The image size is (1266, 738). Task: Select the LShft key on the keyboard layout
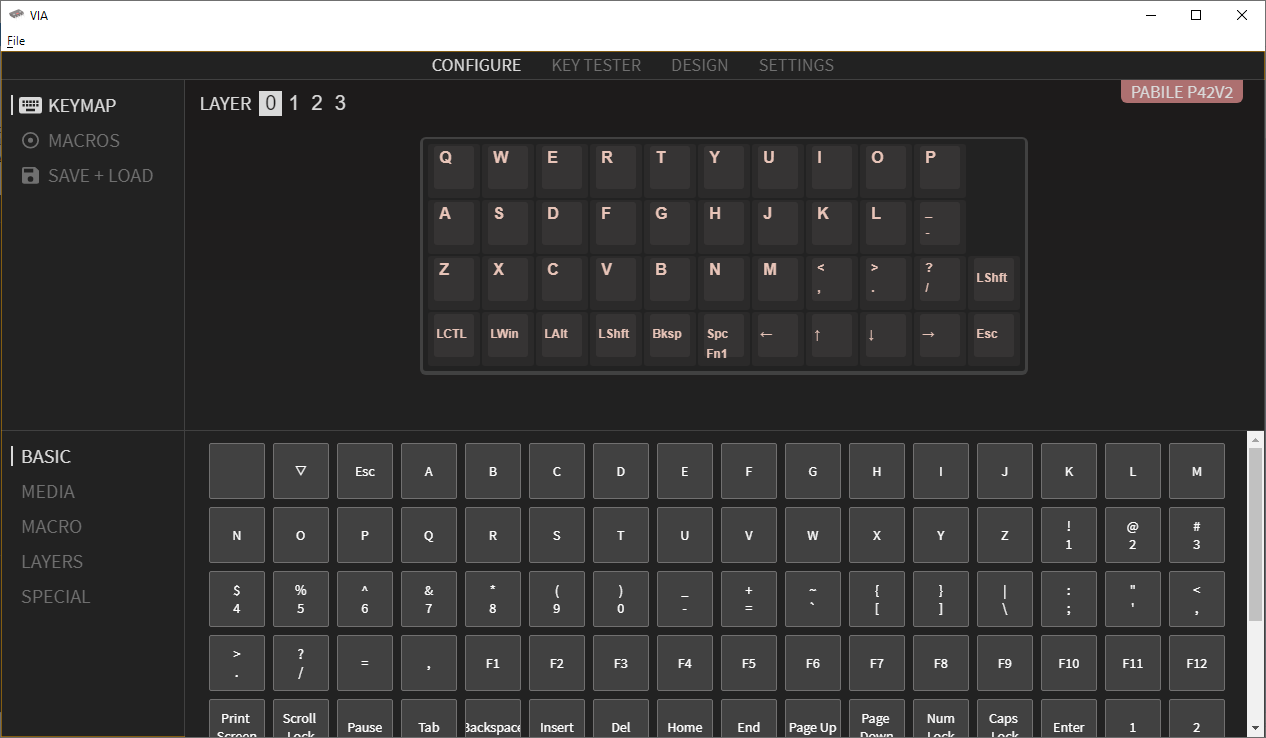[x=992, y=278]
